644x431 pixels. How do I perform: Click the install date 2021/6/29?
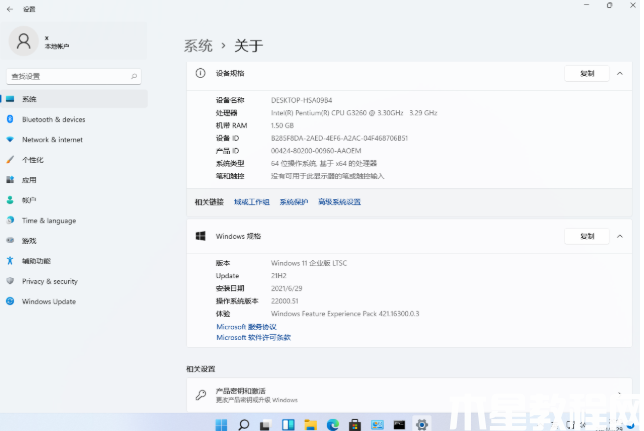click(x=287, y=288)
